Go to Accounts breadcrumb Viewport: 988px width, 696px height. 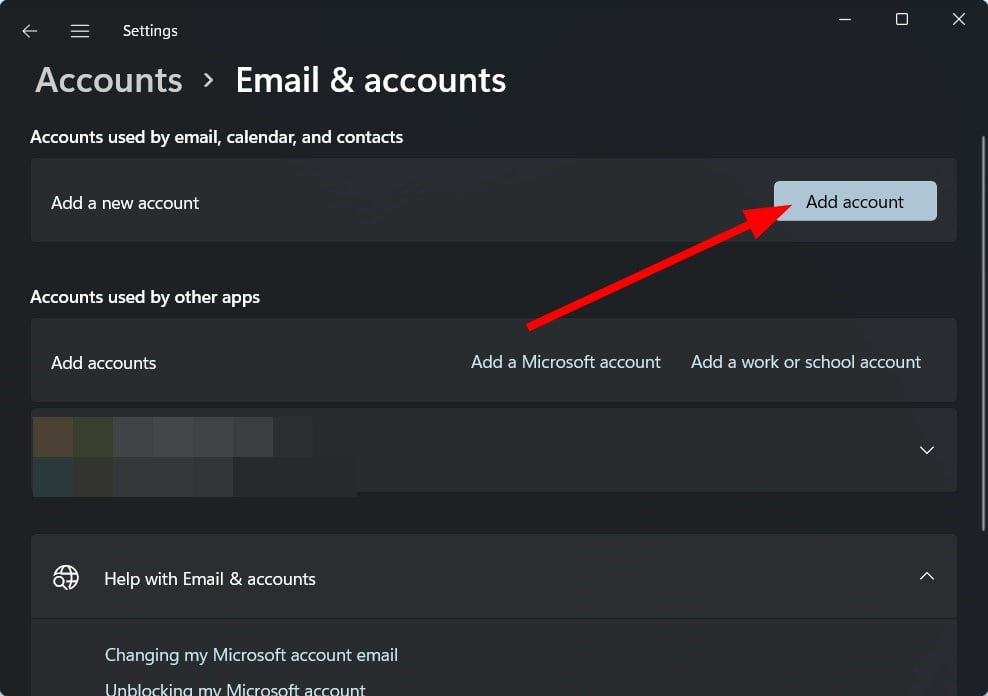pos(109,81)
